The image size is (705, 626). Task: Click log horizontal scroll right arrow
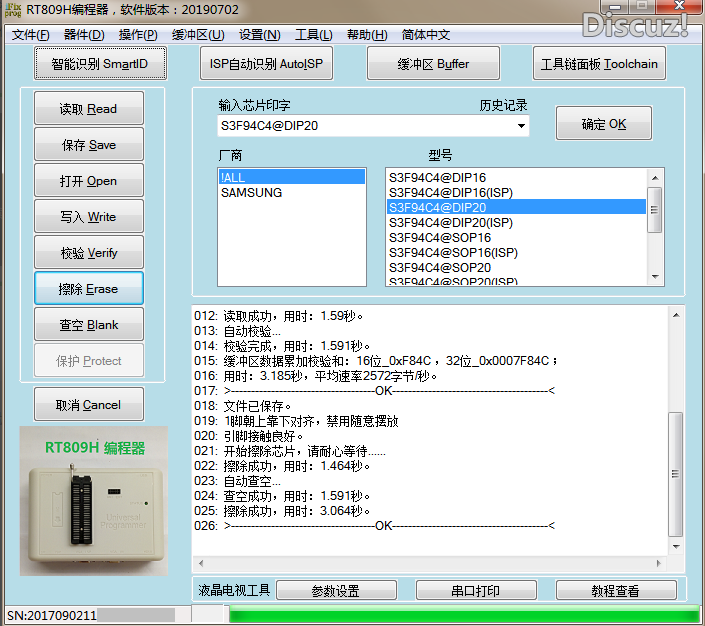click(x=659, y=563)
